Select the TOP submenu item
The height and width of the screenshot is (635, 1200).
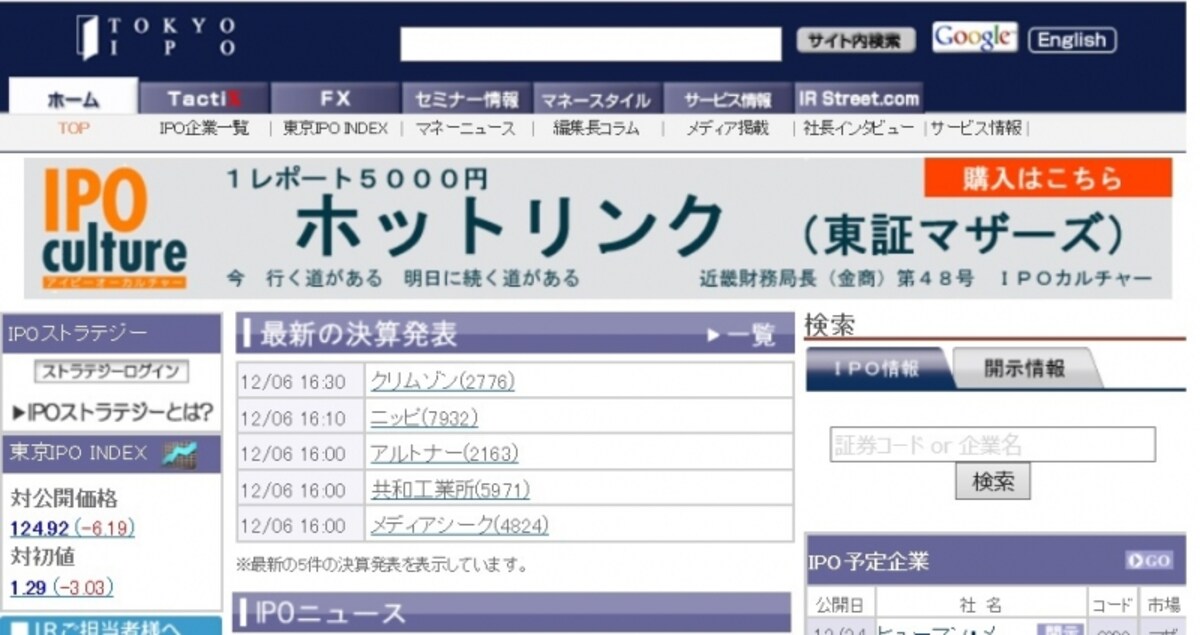pos(73,128)
